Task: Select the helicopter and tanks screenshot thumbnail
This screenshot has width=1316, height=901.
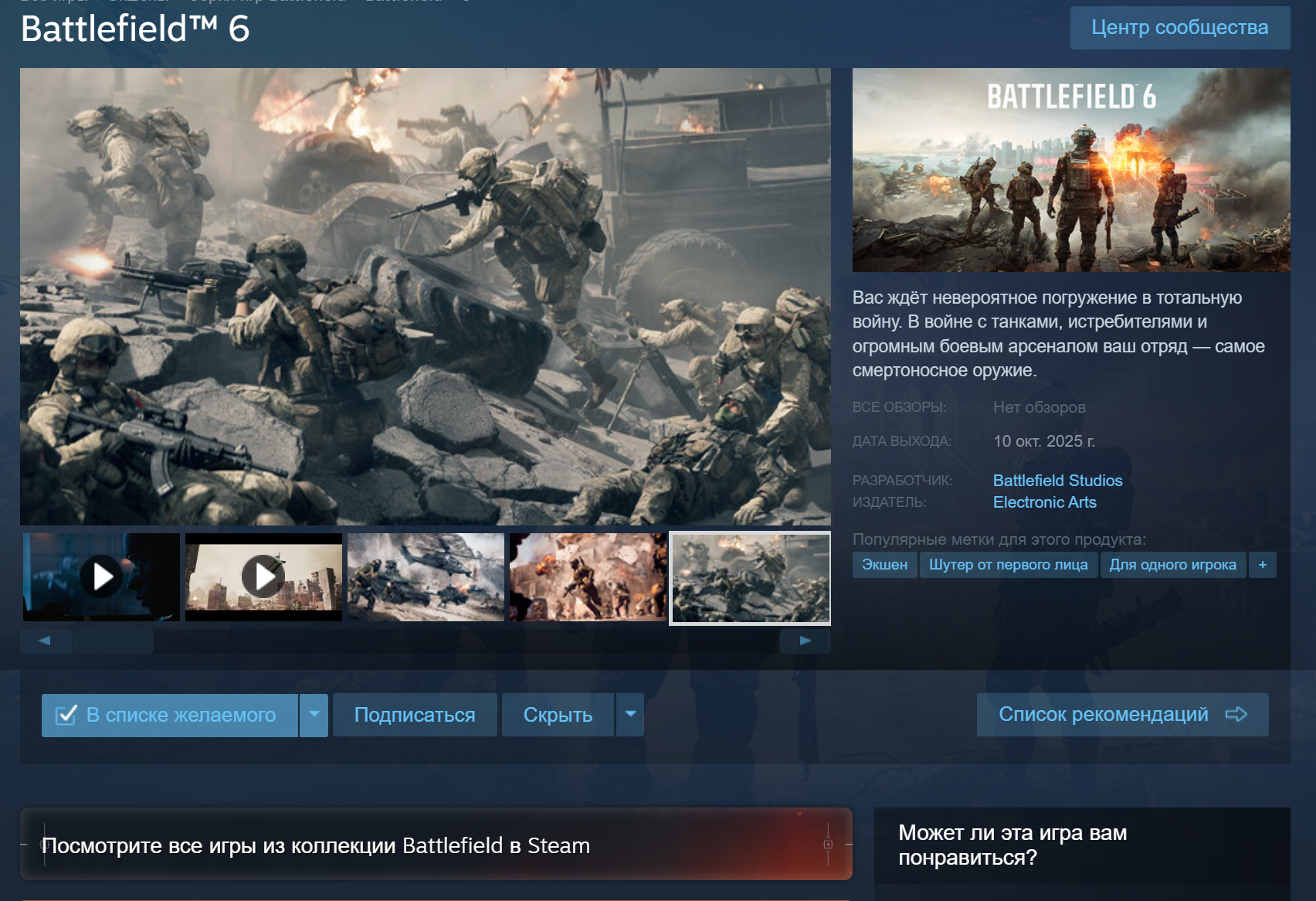Action: (426, 577)
